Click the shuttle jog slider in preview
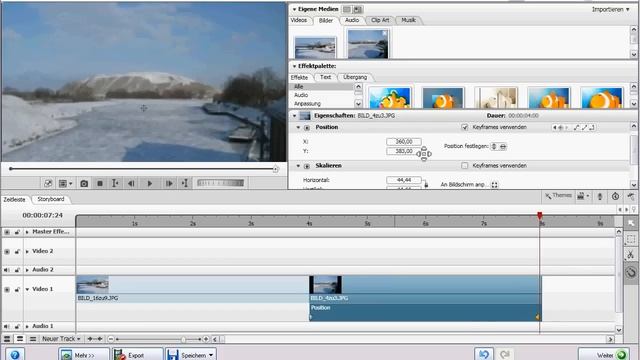This screenshot has height=360, width=640. [220, 183]
